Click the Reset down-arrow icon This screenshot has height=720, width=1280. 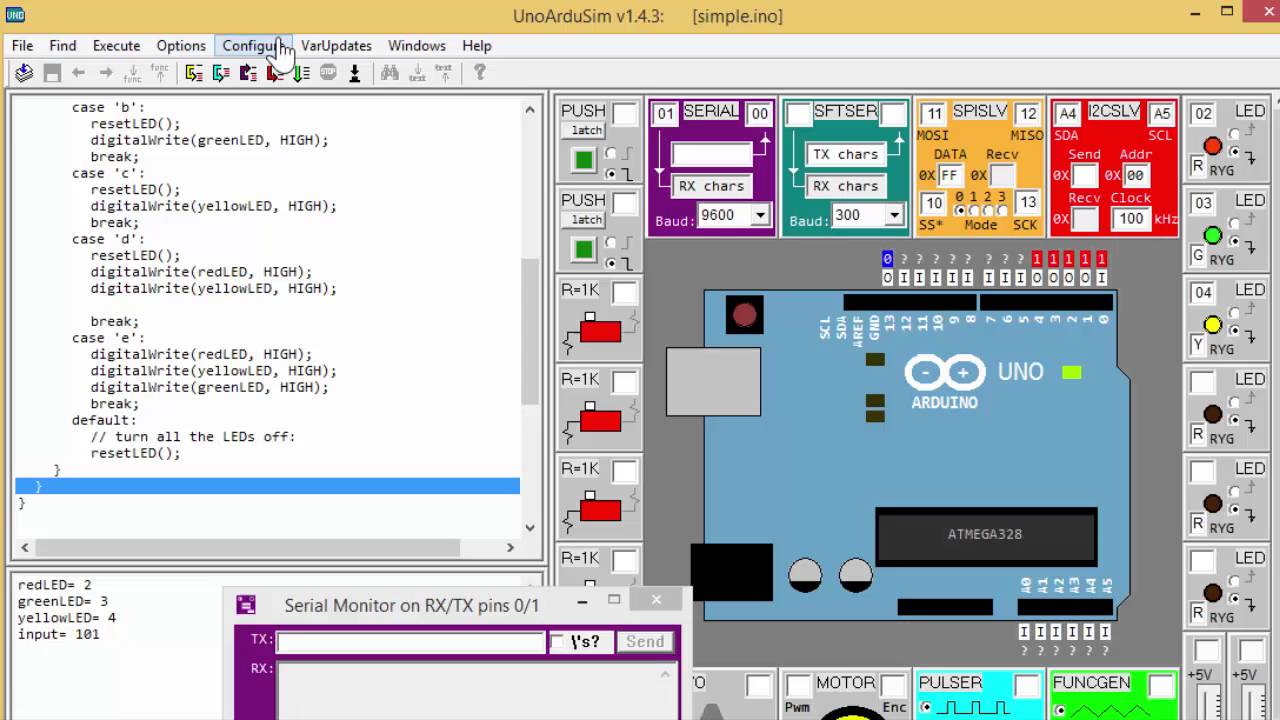[354, 73]
